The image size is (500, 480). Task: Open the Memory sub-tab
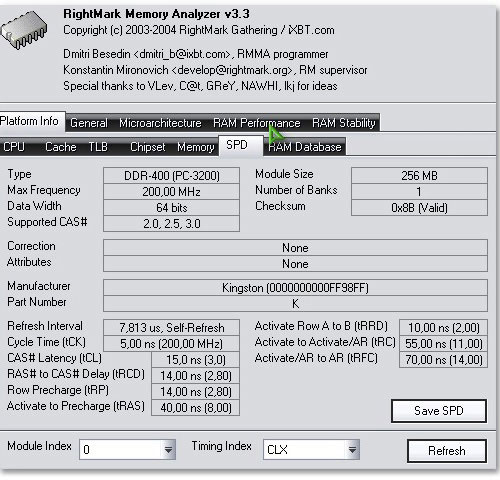196,147
